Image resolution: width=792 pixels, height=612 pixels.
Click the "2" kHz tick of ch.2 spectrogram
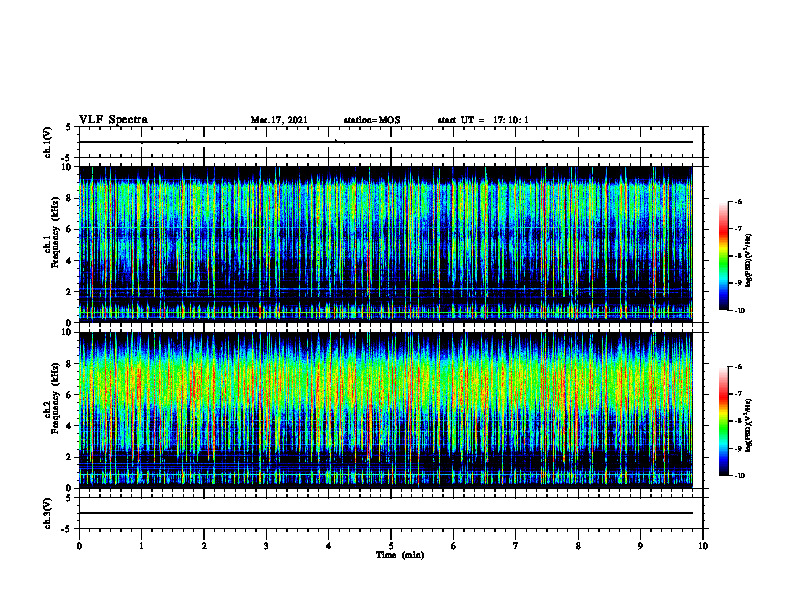coord(70,457)
